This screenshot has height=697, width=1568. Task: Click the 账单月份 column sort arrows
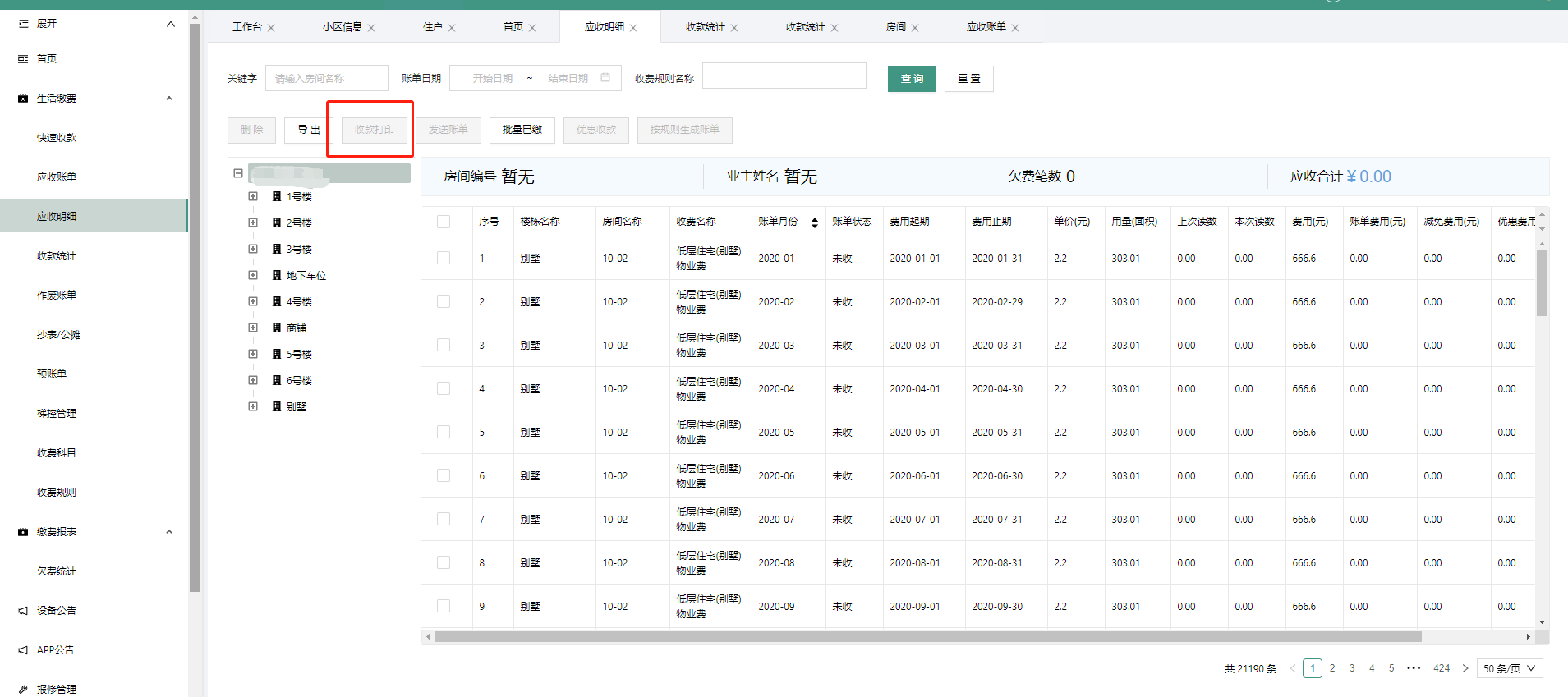[x=814, y=222]
